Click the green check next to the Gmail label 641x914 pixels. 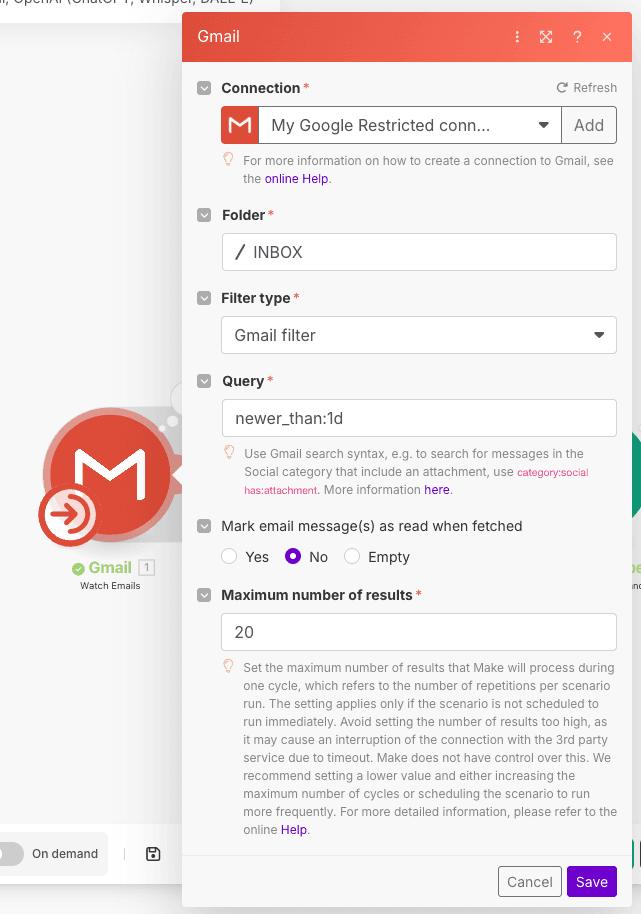coord(78,568)
